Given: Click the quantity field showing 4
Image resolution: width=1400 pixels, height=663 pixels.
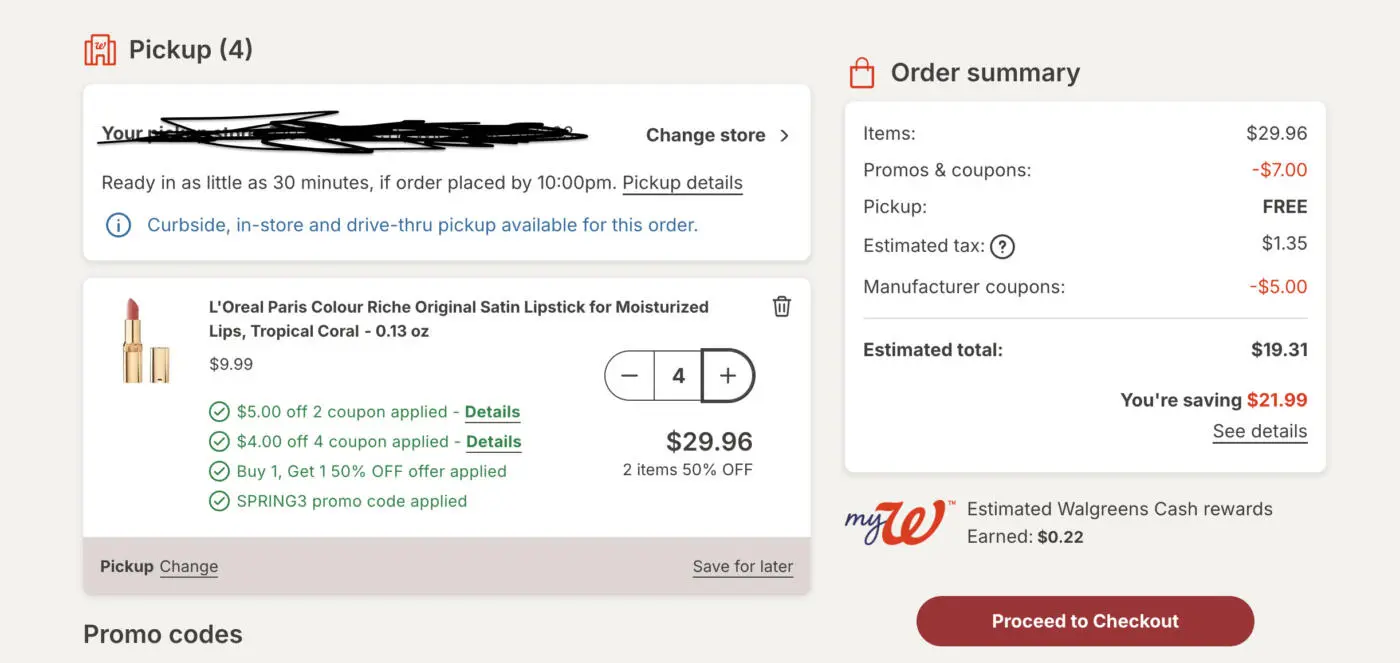Looking at the screenshot, I should tap(679, 376).
